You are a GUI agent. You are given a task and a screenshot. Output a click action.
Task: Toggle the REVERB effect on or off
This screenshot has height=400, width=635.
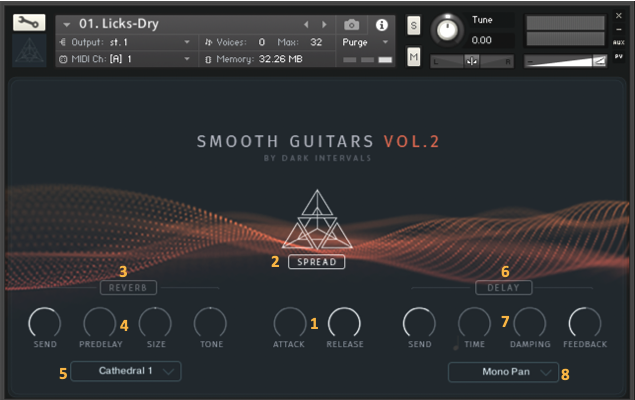128,288
